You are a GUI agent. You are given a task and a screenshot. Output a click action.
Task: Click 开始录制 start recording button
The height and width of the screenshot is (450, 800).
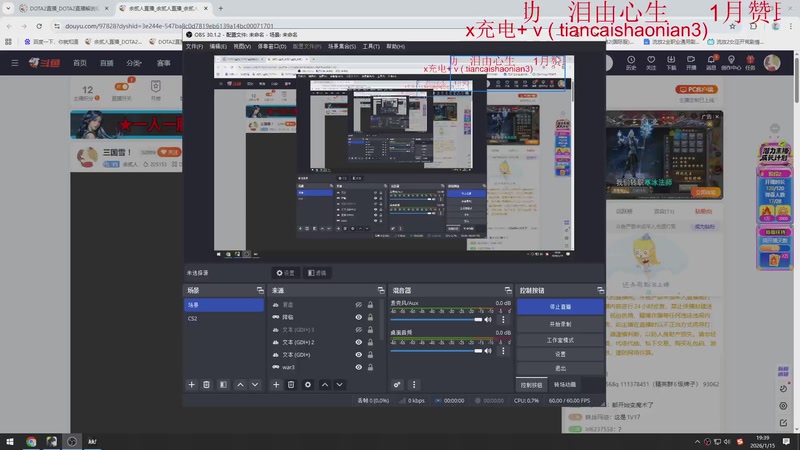[x=560, y=324]
